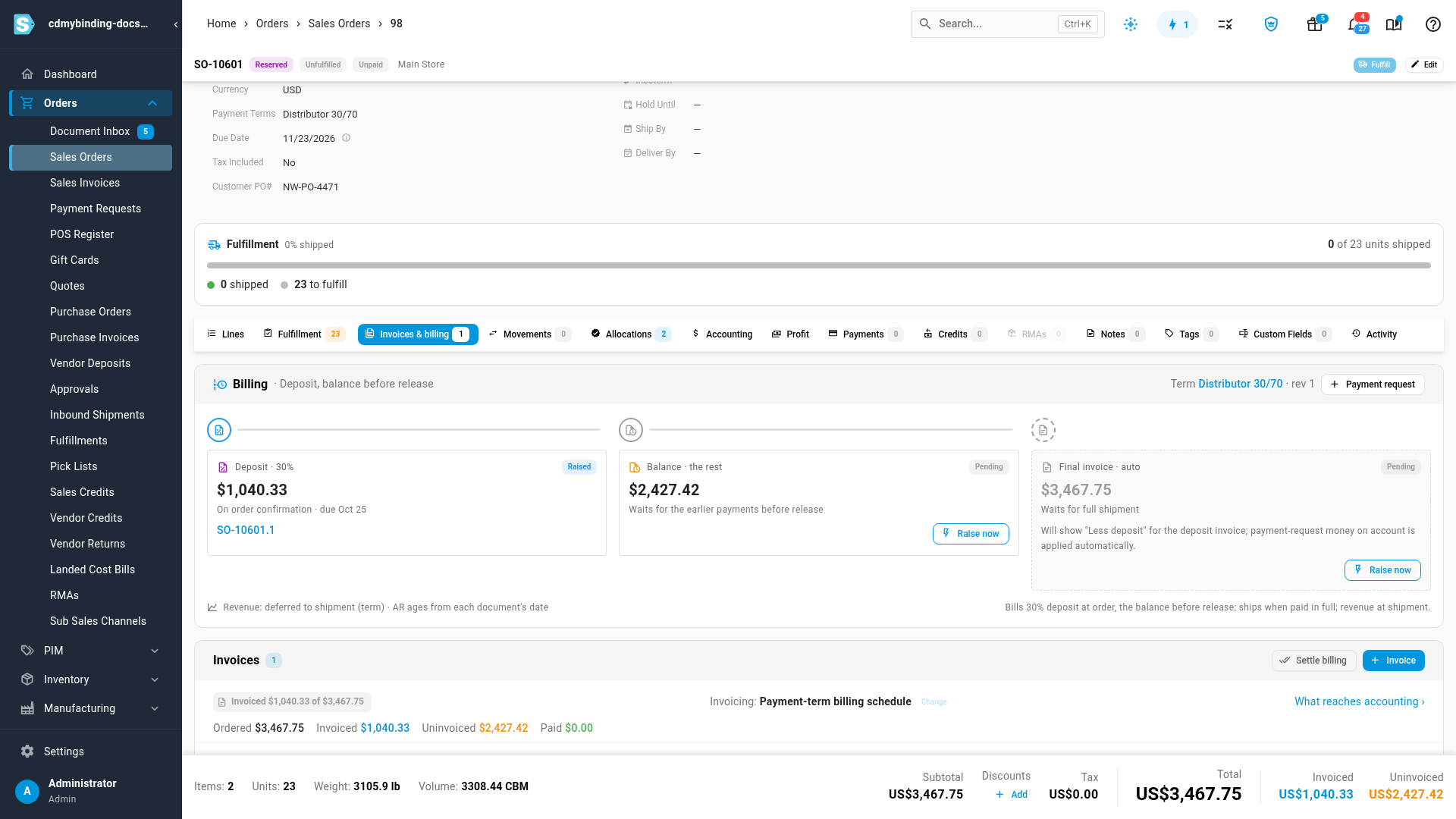The image size is (1456, 819).
Task: Create a new Invoice
Action: [x=1393, y=661]
